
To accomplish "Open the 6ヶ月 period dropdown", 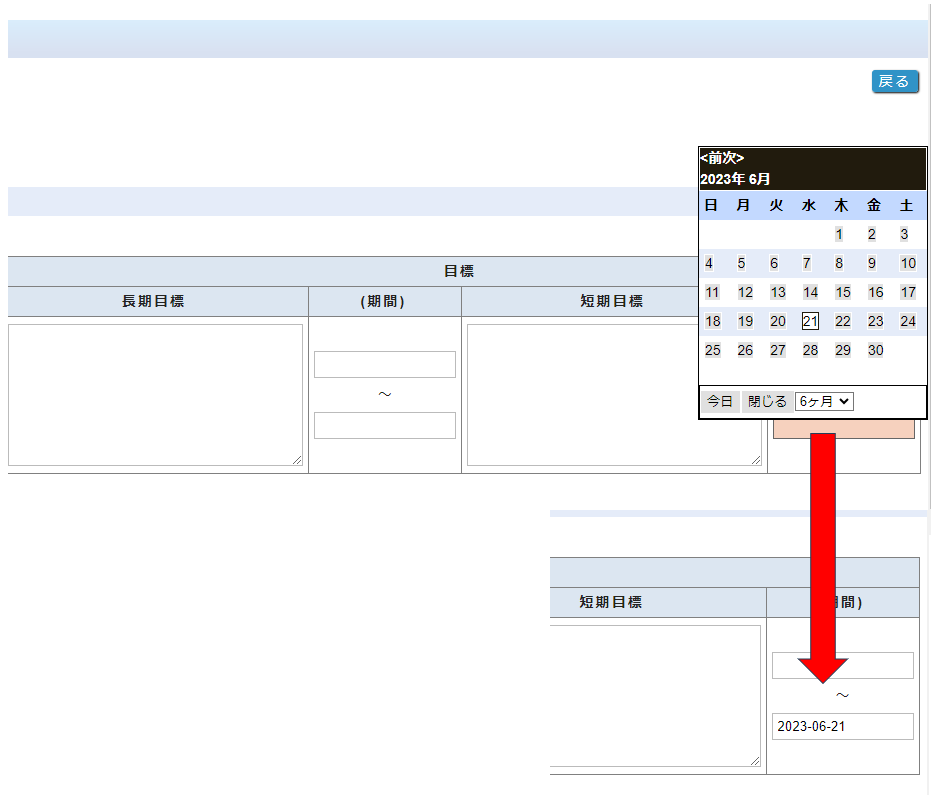I will (x=824, y=401).
